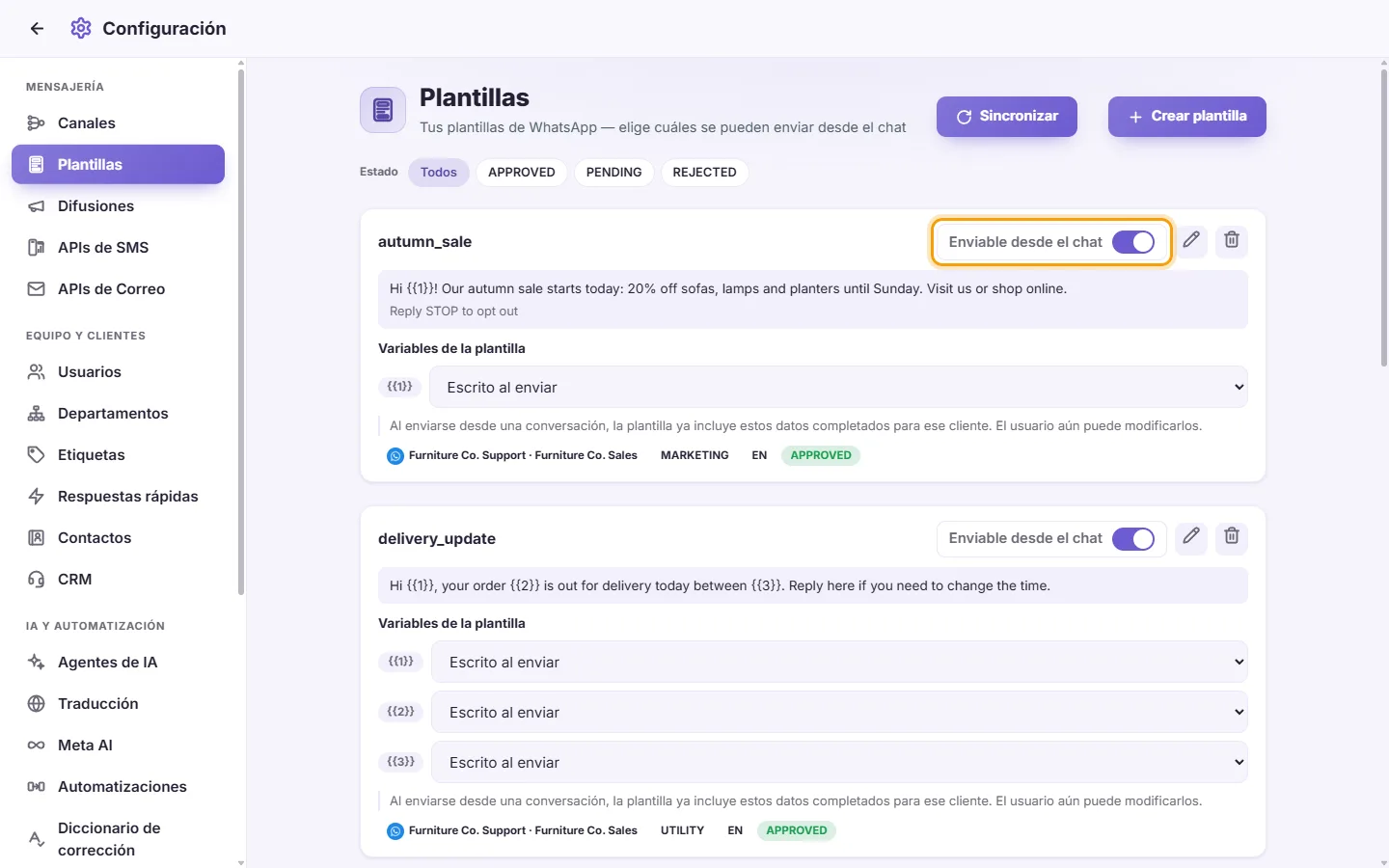Click the Agentes de IA sparkle icon
Viewport: 1389px width, 868px height.
[37, 663]
